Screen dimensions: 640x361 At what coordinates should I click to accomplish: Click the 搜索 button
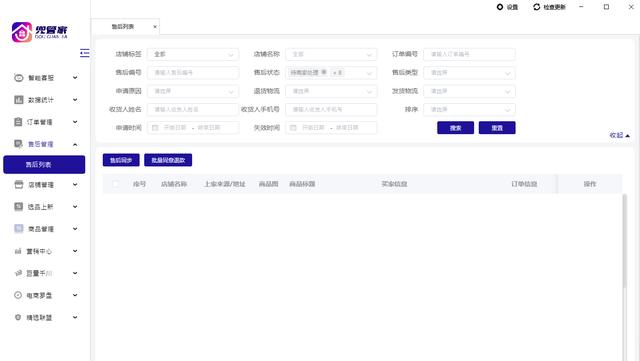456,128
